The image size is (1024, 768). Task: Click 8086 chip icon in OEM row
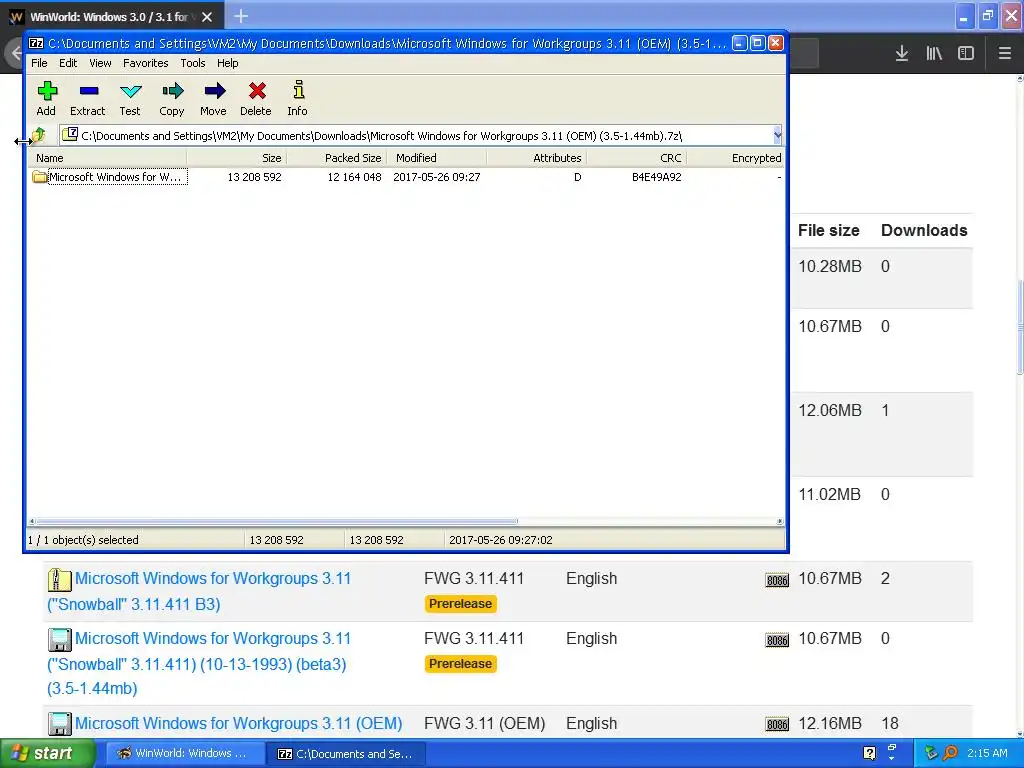776,724
